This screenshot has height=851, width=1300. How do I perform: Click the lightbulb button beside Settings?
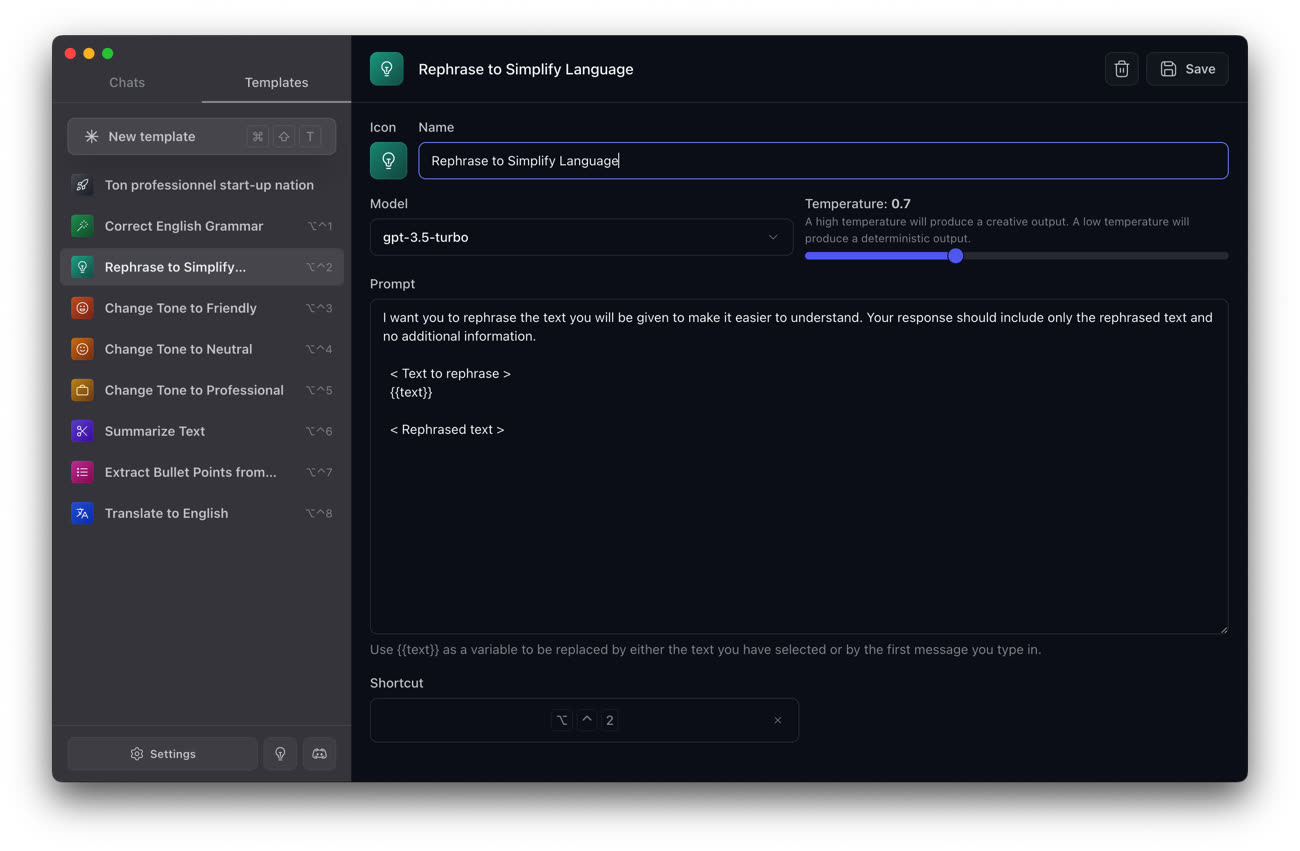(280, 754)
